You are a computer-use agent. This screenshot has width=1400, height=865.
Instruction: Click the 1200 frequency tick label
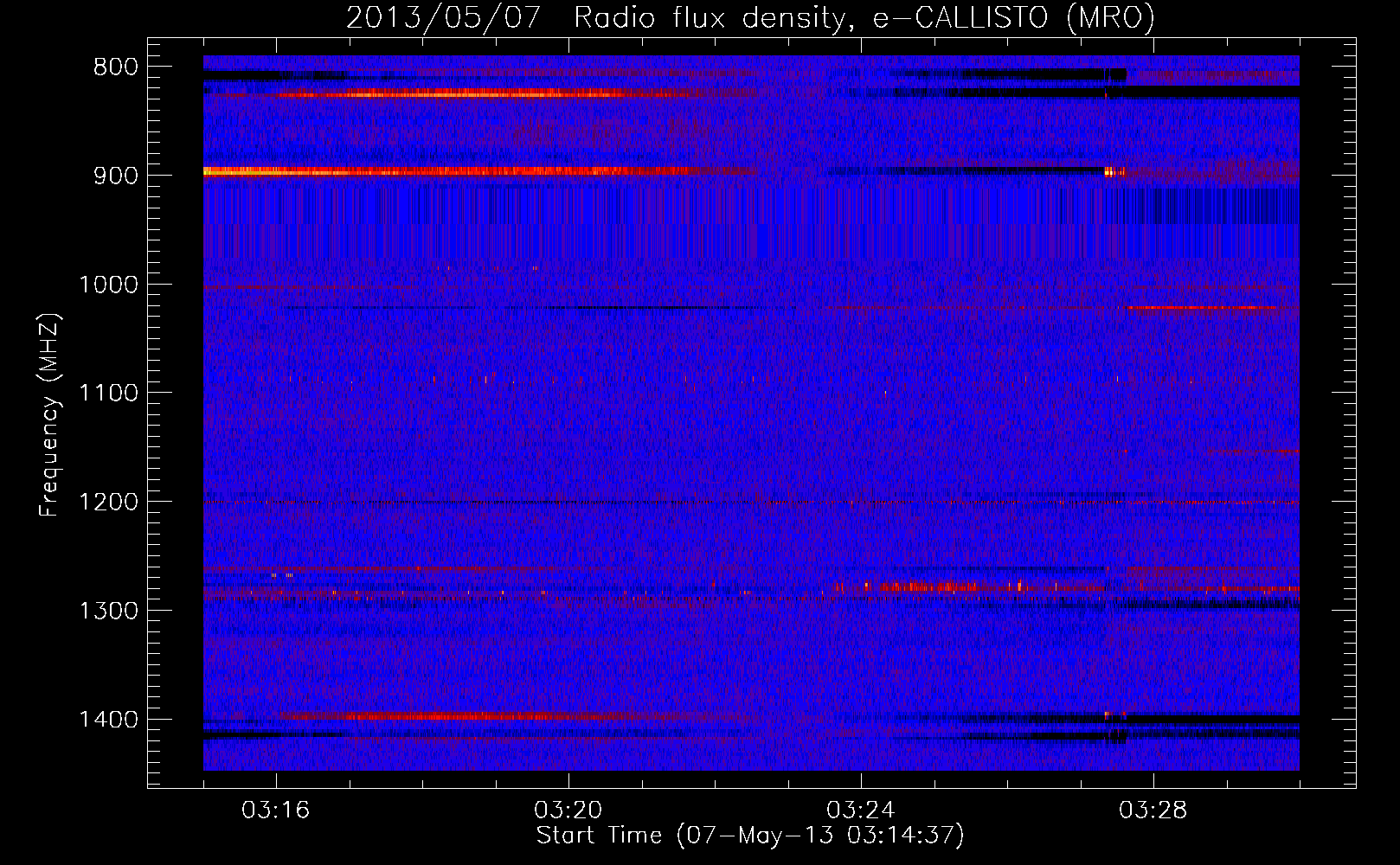108,503
